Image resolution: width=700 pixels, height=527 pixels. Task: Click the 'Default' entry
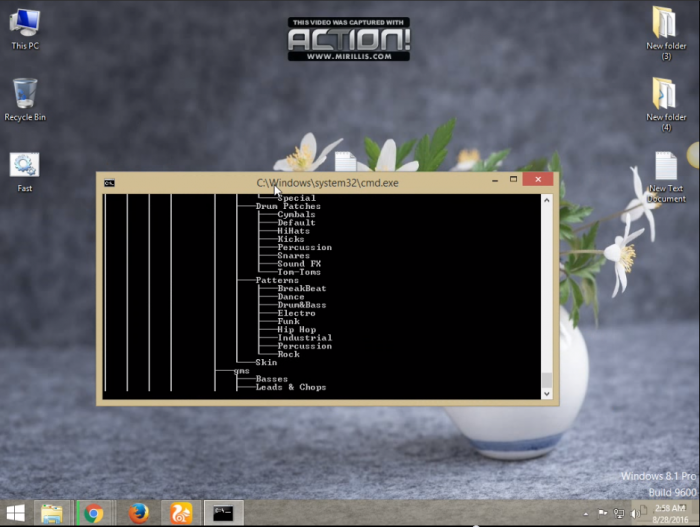tap(296, 222)
